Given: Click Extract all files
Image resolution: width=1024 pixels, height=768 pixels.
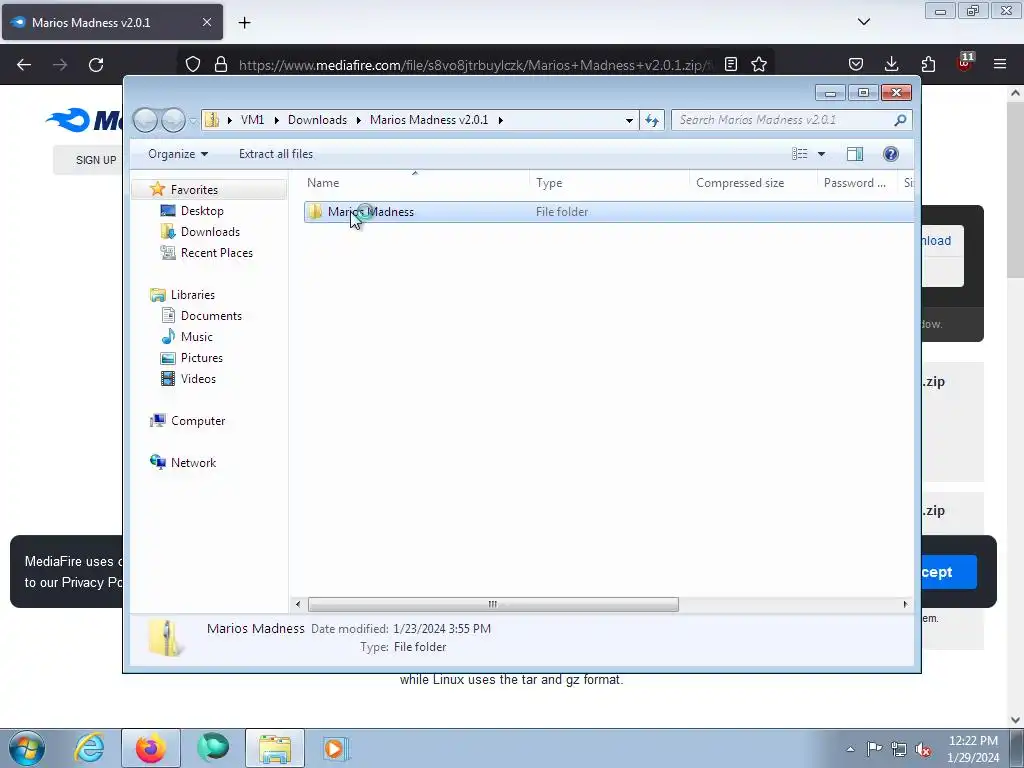Looking at the screenshot, I should 276,154.
